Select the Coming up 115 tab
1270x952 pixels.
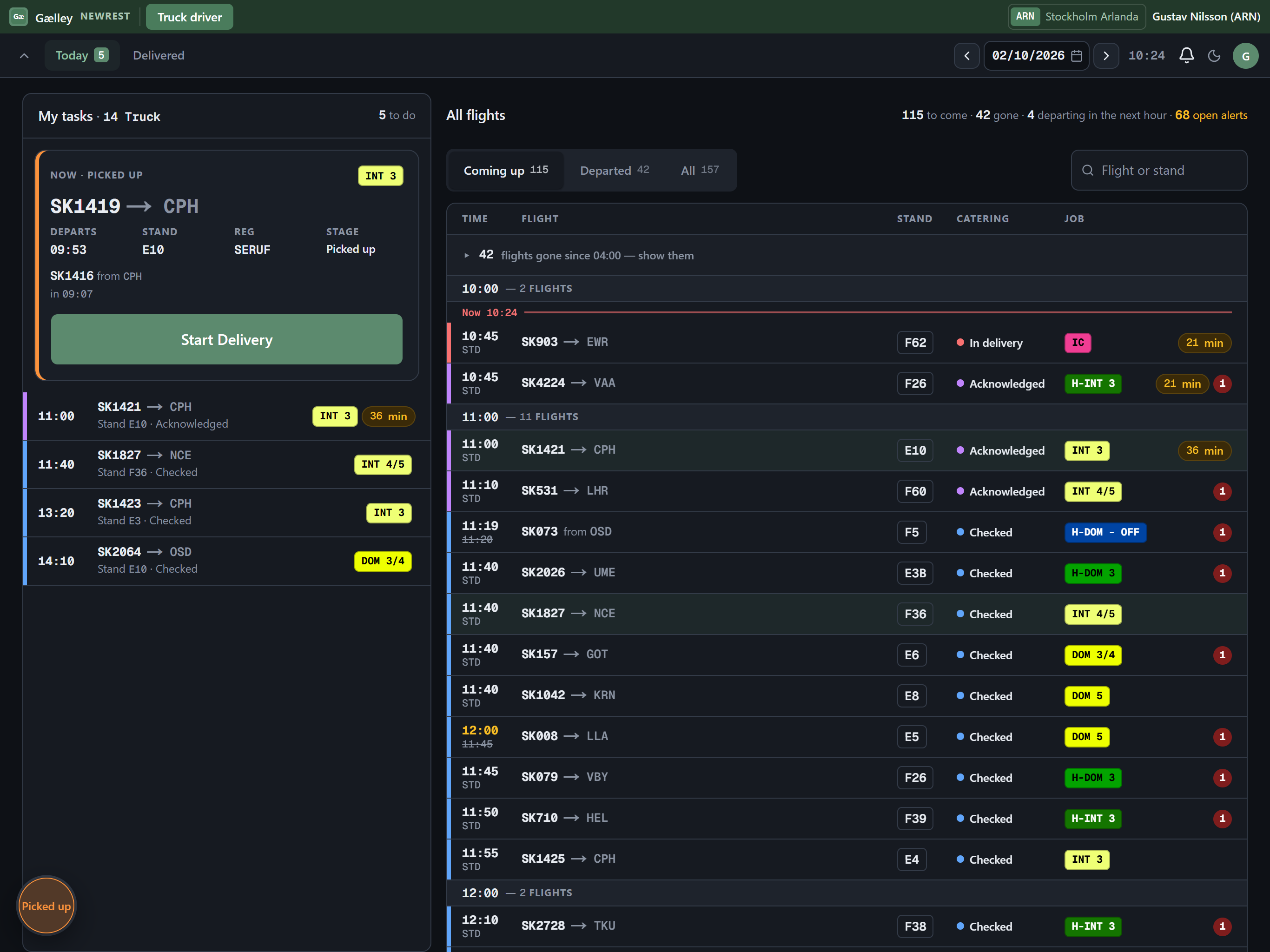pyautogui.click(x=506, y=171)
